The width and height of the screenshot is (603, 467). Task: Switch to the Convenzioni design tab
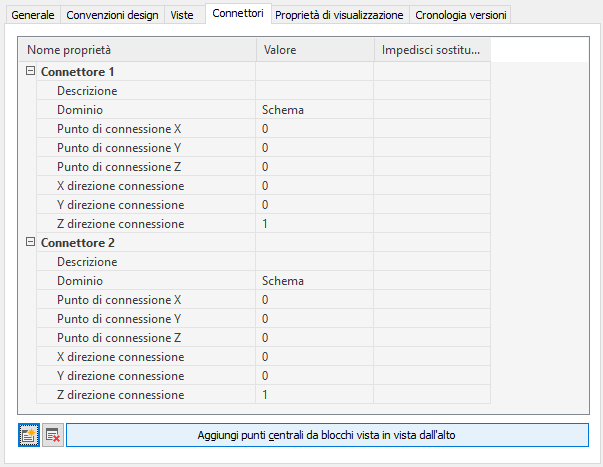coord(112,15)
